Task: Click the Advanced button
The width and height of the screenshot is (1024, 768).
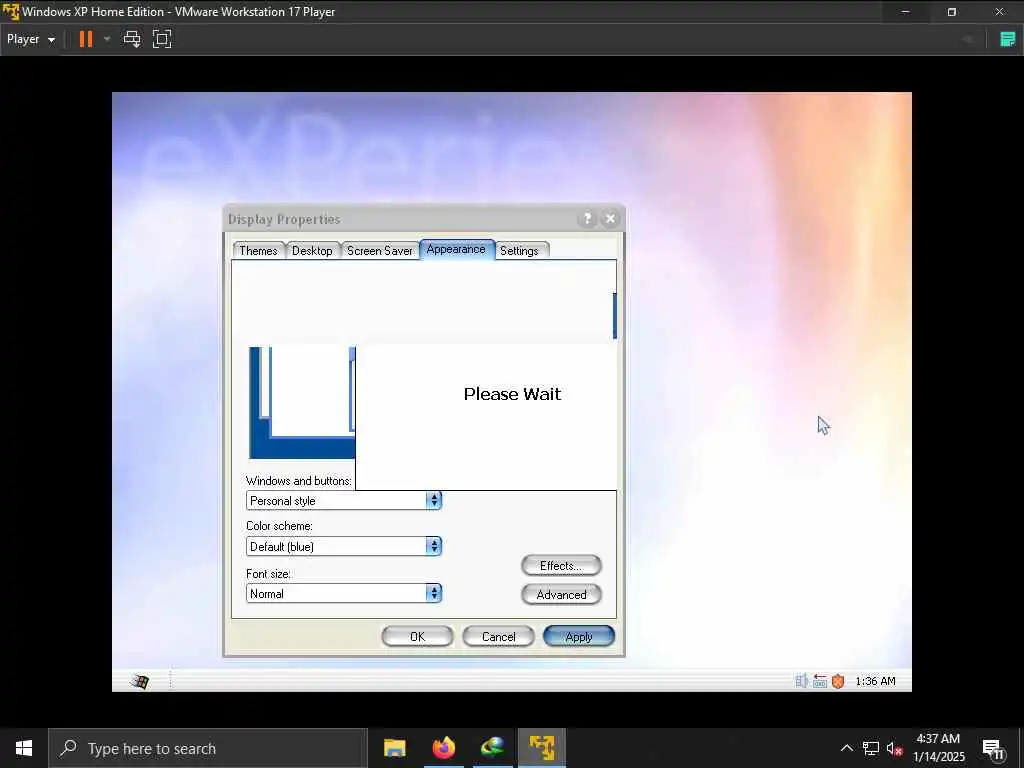Action: coord(561,594)
